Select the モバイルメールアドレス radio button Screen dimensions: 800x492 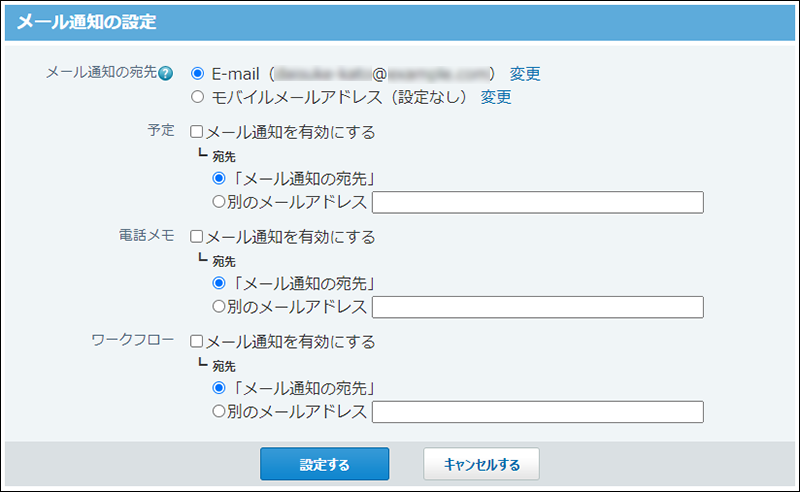pos(197,96)
